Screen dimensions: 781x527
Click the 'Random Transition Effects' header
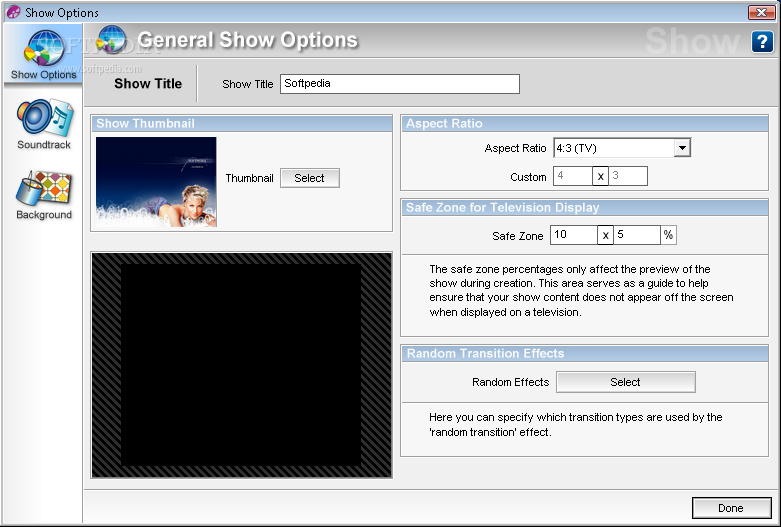pos(585,354)
